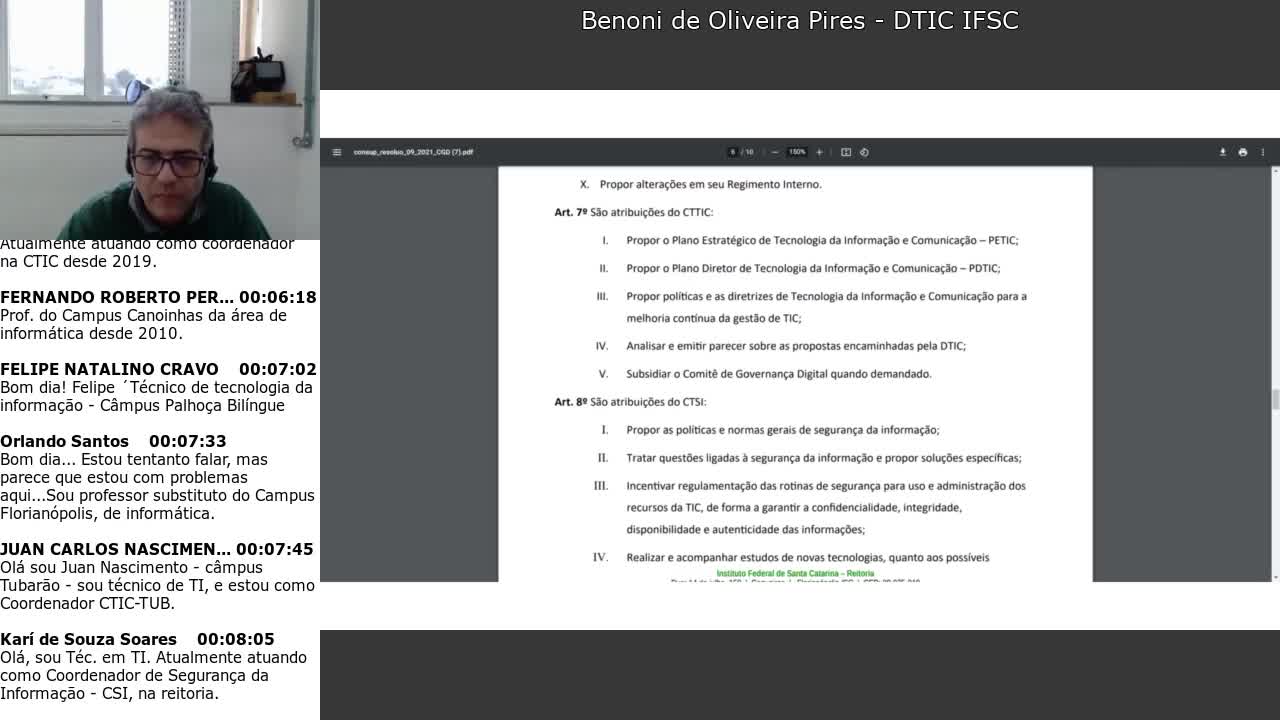This screenshot has height=720, width=1280.
Task: Click the fit-to-page icon
Action: (846, 152)
